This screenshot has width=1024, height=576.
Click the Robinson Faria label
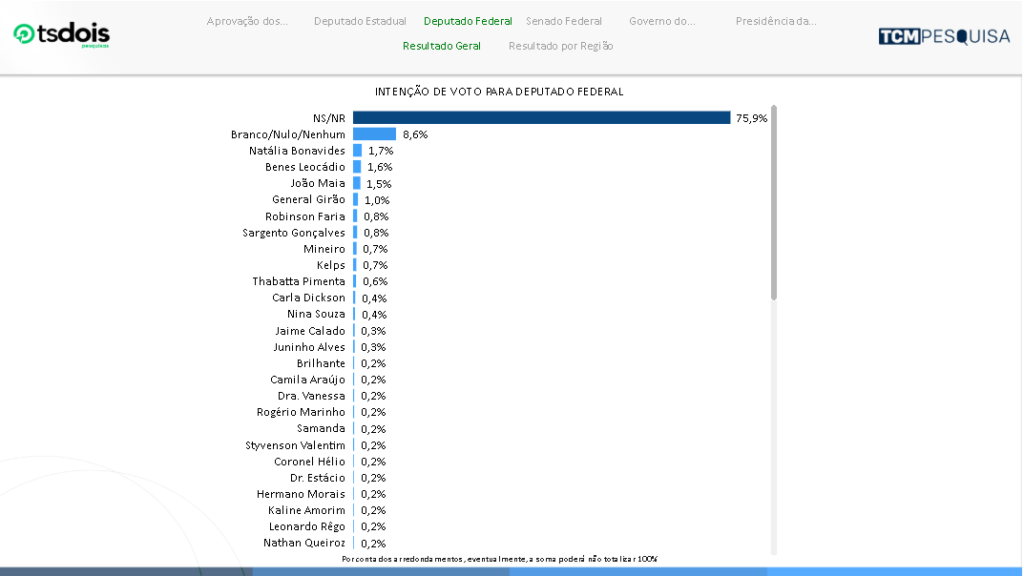pyautogui.click(x=305, y=216)
